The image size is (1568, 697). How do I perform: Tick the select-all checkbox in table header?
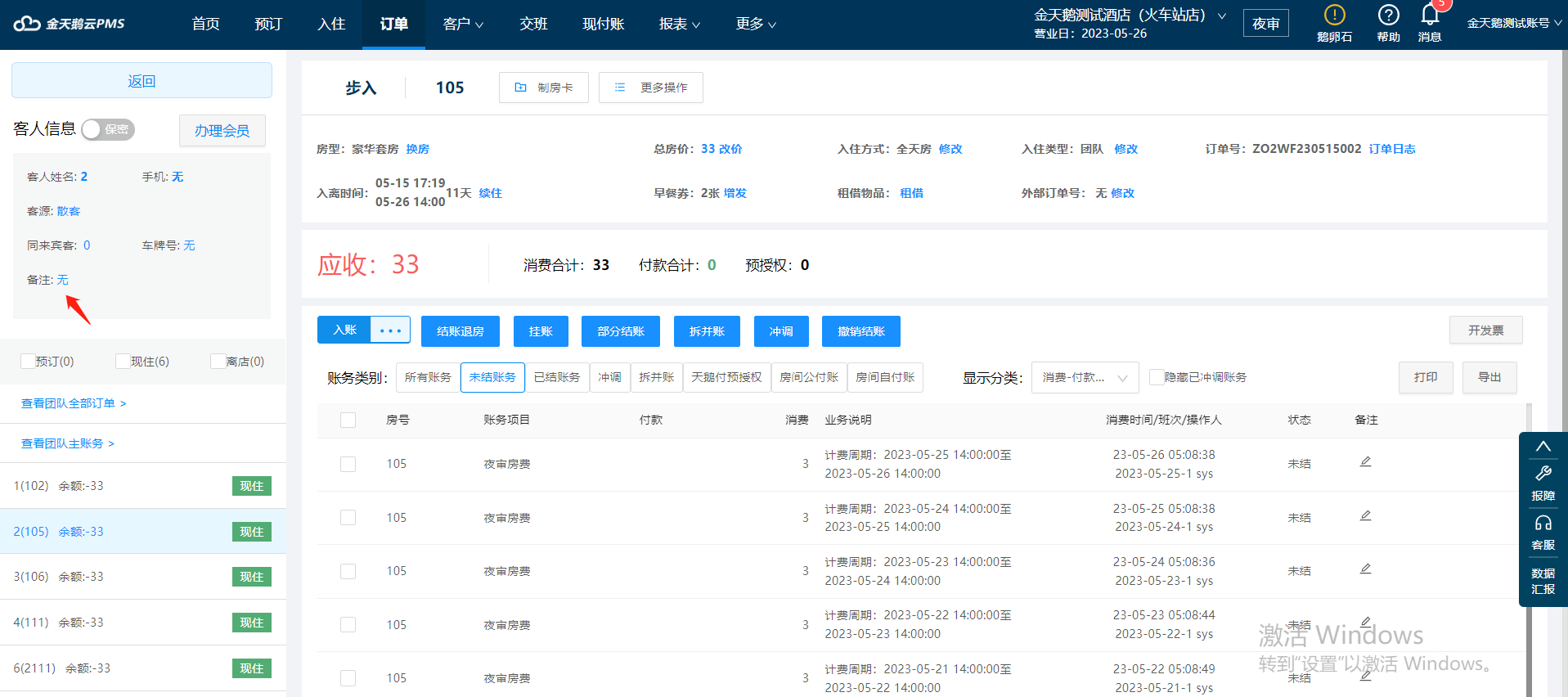pyautogui.click(x=348, y=420)
